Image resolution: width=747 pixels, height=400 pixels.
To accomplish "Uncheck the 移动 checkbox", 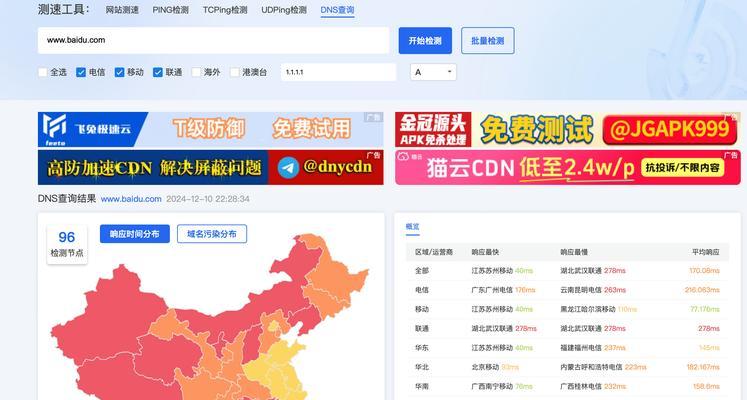I will (119, 72).
